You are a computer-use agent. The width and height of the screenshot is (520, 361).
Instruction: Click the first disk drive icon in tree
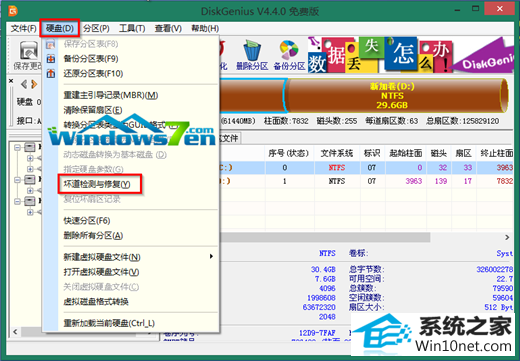tap(30, 147)
